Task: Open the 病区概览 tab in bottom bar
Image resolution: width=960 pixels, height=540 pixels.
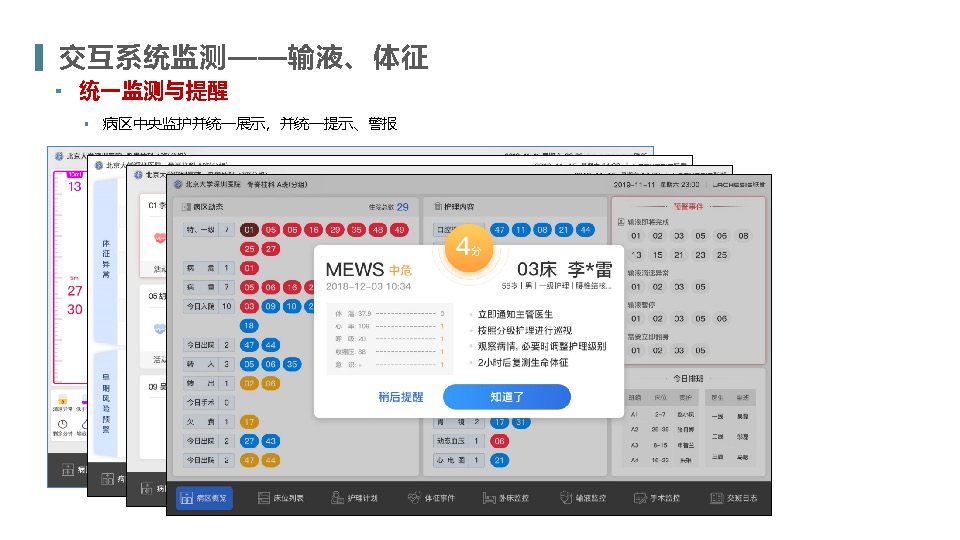Action: click(x=204, y=498)
